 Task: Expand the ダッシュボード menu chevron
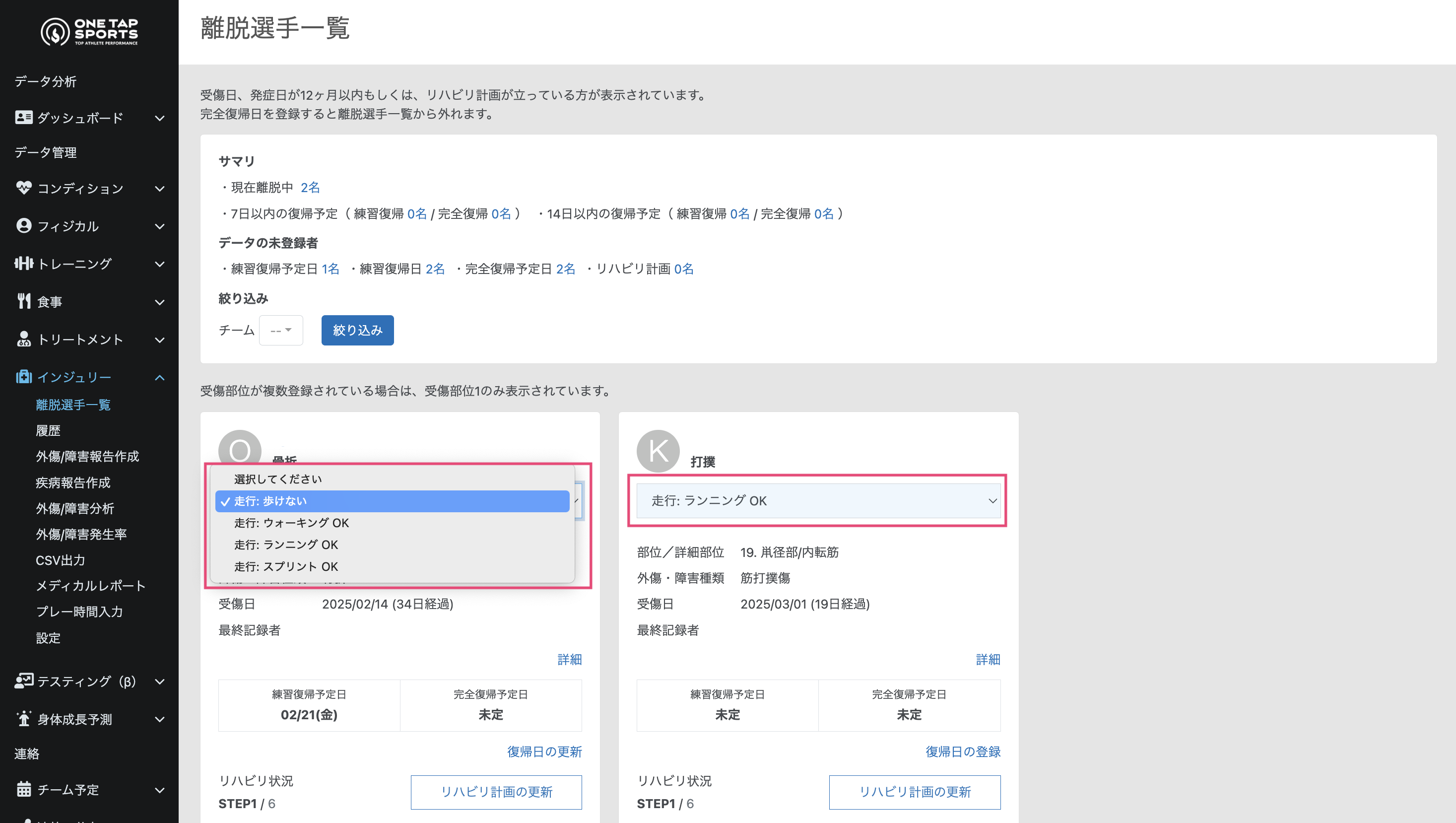tap(160, 118)
